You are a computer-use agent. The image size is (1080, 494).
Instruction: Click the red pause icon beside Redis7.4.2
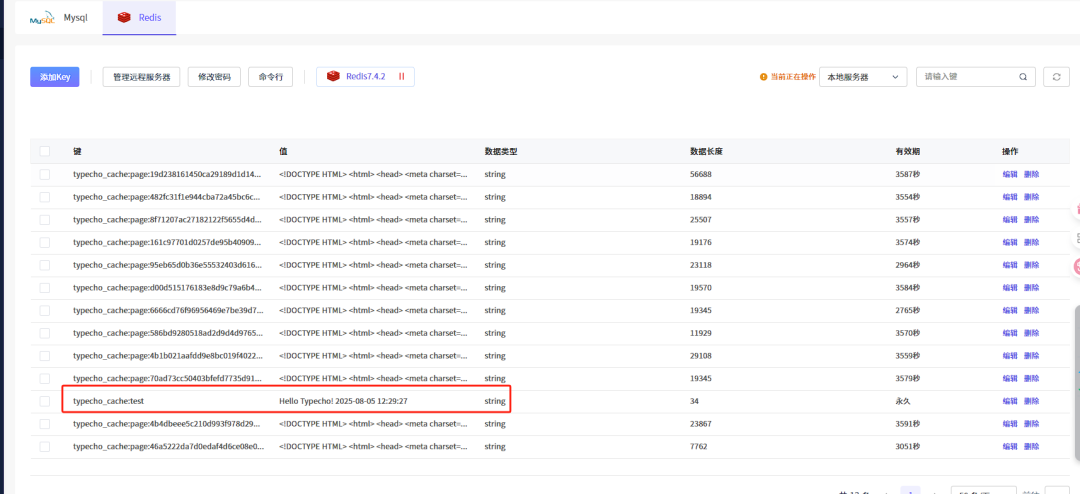pos(402,76)
